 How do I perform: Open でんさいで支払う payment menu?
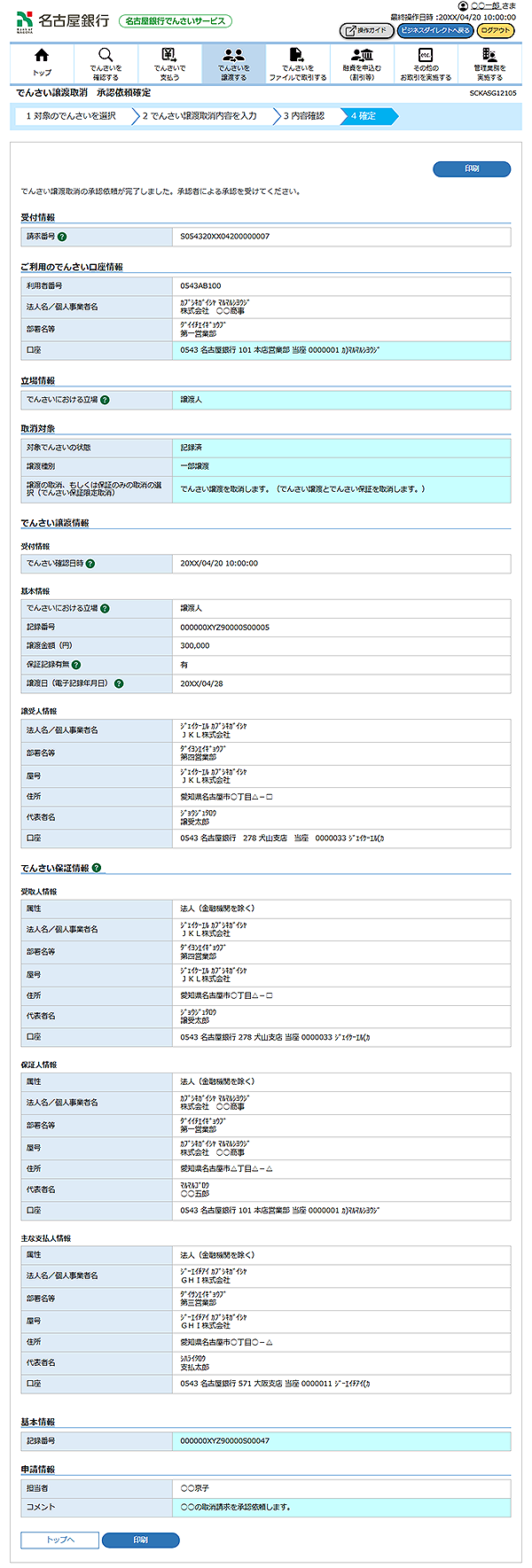169,63
